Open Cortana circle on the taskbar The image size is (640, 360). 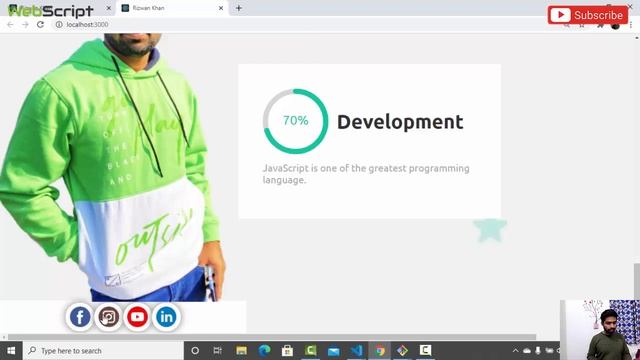(x=195, y=351)
